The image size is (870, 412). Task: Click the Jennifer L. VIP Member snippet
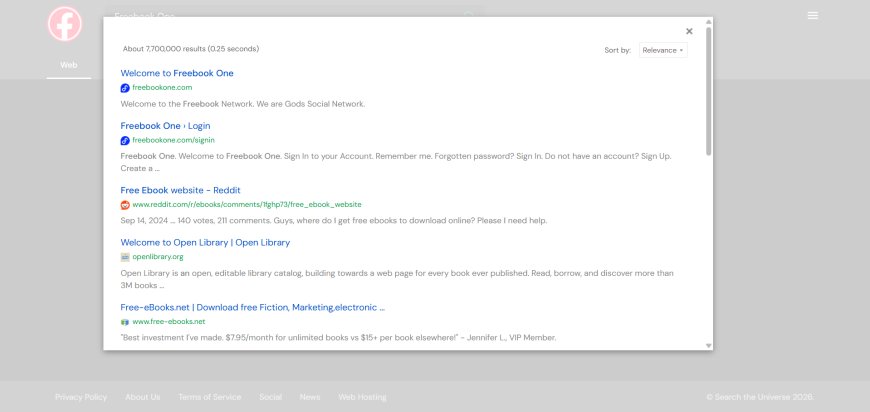[338, 337]
